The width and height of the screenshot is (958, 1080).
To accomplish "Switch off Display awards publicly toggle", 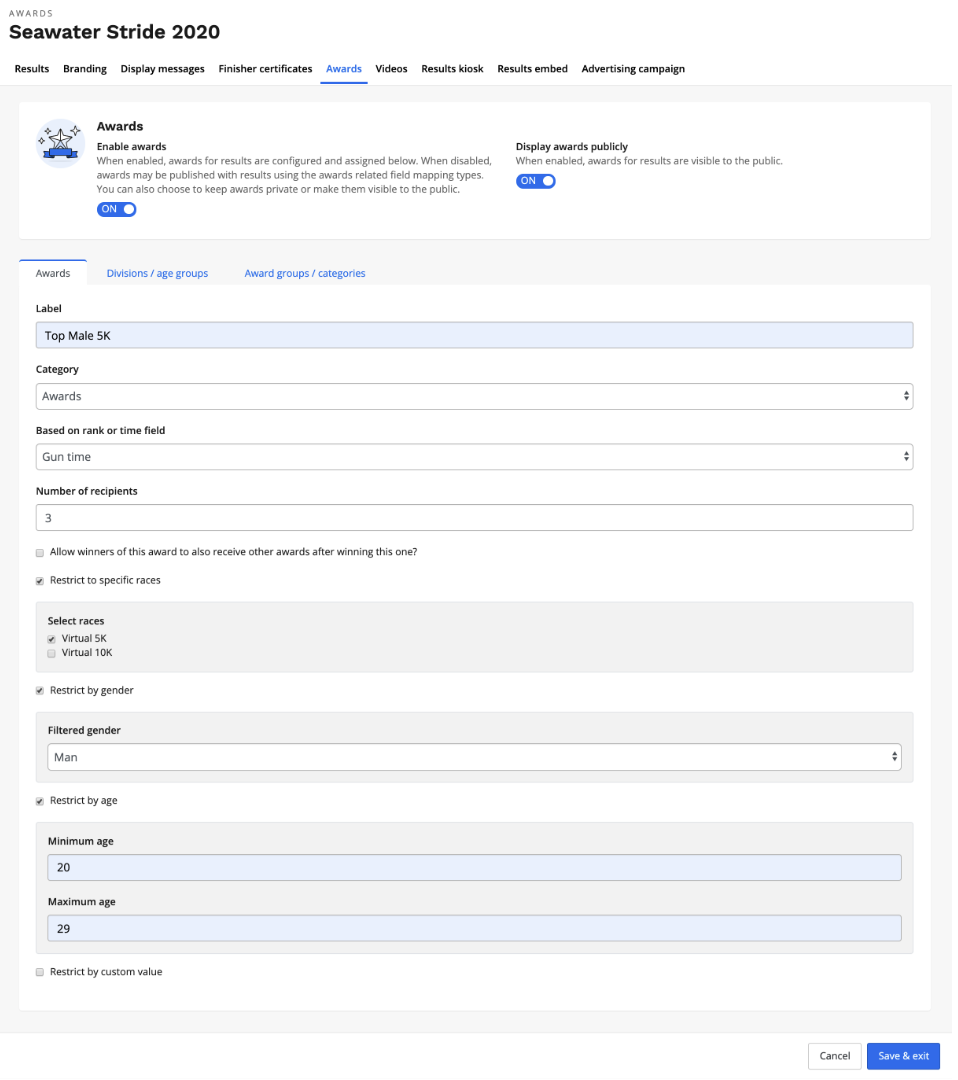I will tap(535, 181).
